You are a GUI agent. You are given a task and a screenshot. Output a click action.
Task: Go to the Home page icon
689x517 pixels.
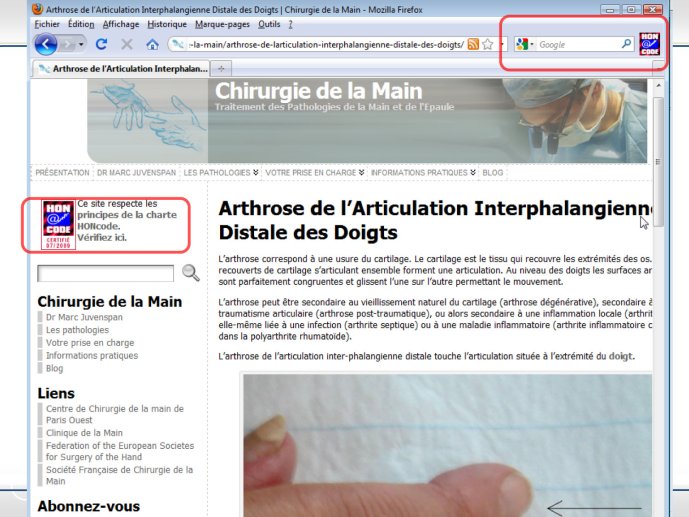(x=152, y=44)
